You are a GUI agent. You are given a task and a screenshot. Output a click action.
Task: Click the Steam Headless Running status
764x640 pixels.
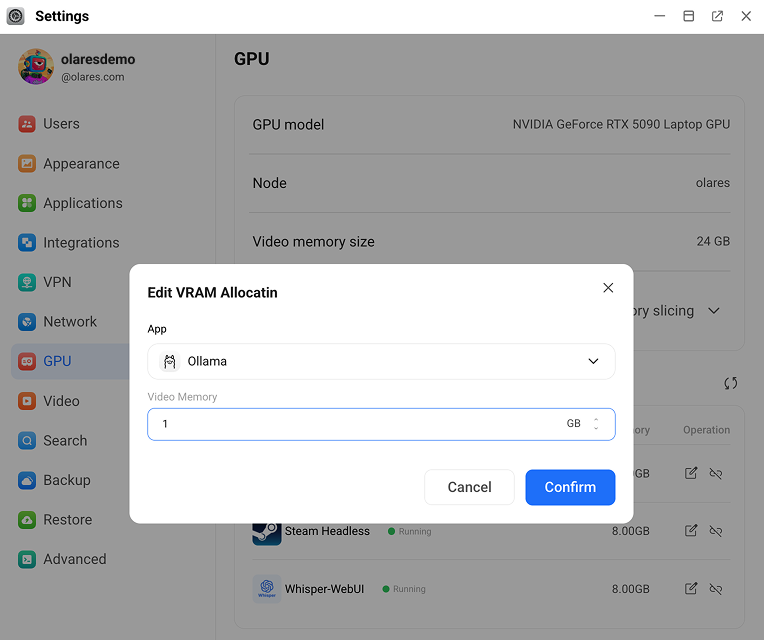tap(410, 531)
